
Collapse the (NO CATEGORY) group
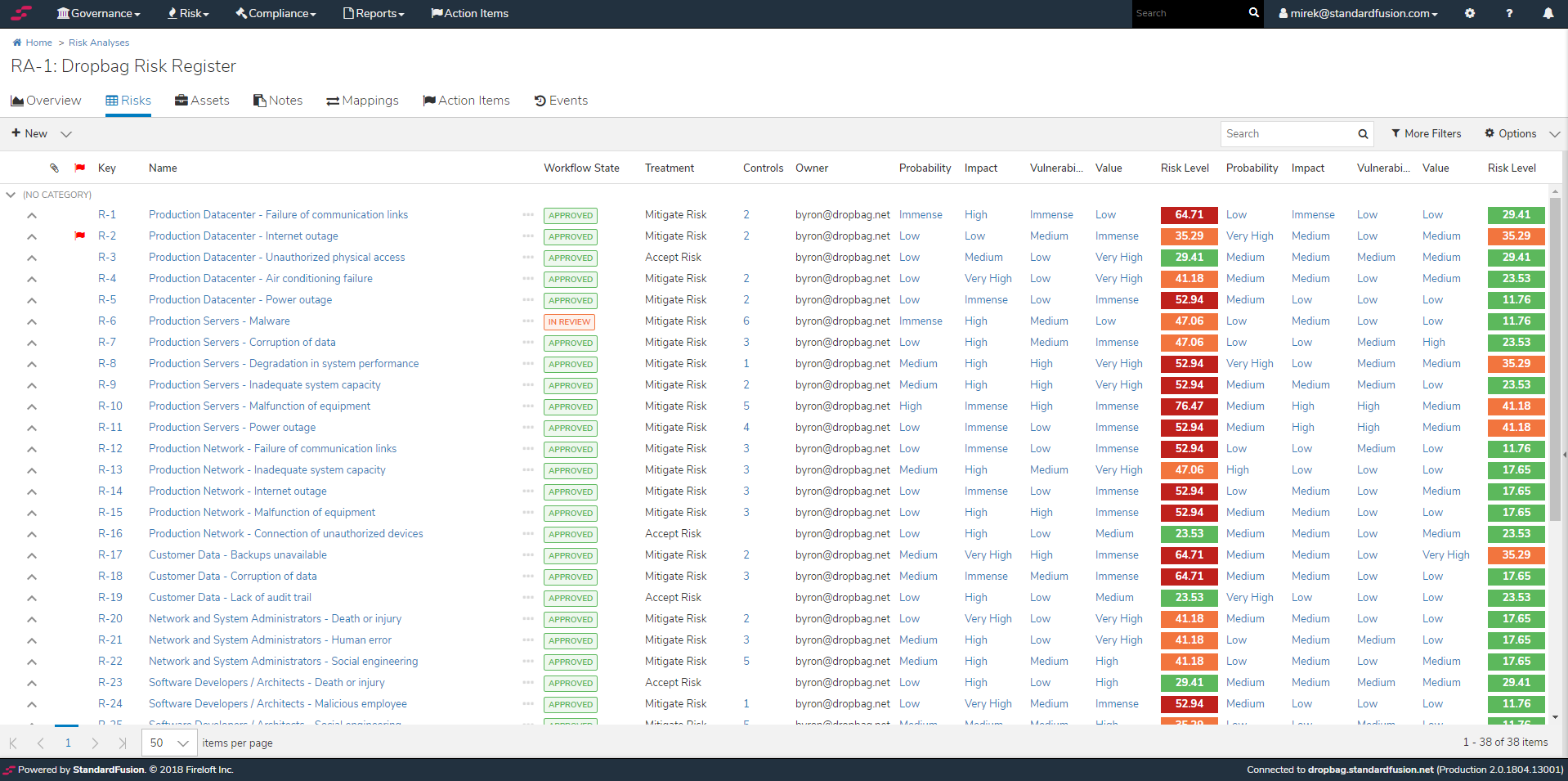coord(11,195)
